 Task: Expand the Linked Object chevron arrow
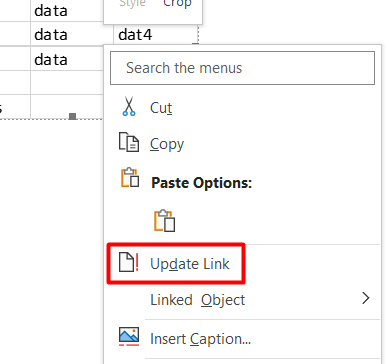pos(366,298)
